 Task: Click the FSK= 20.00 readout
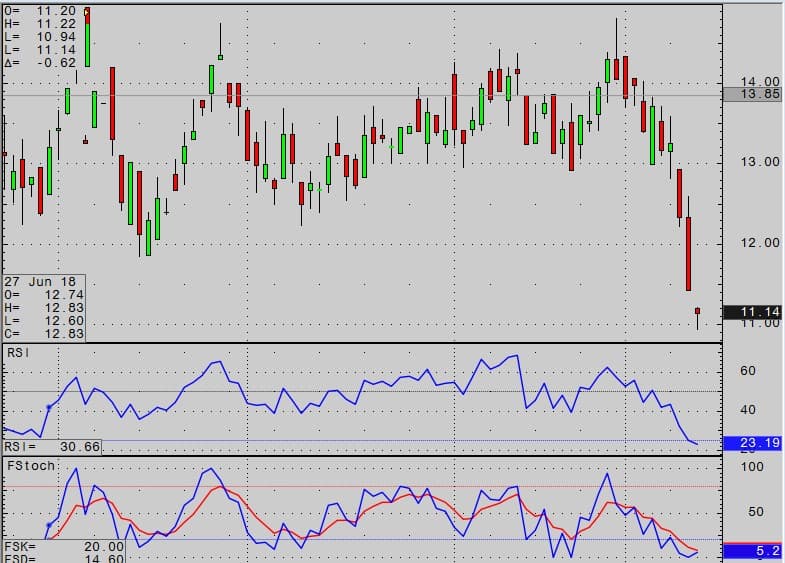pos(64,546)
